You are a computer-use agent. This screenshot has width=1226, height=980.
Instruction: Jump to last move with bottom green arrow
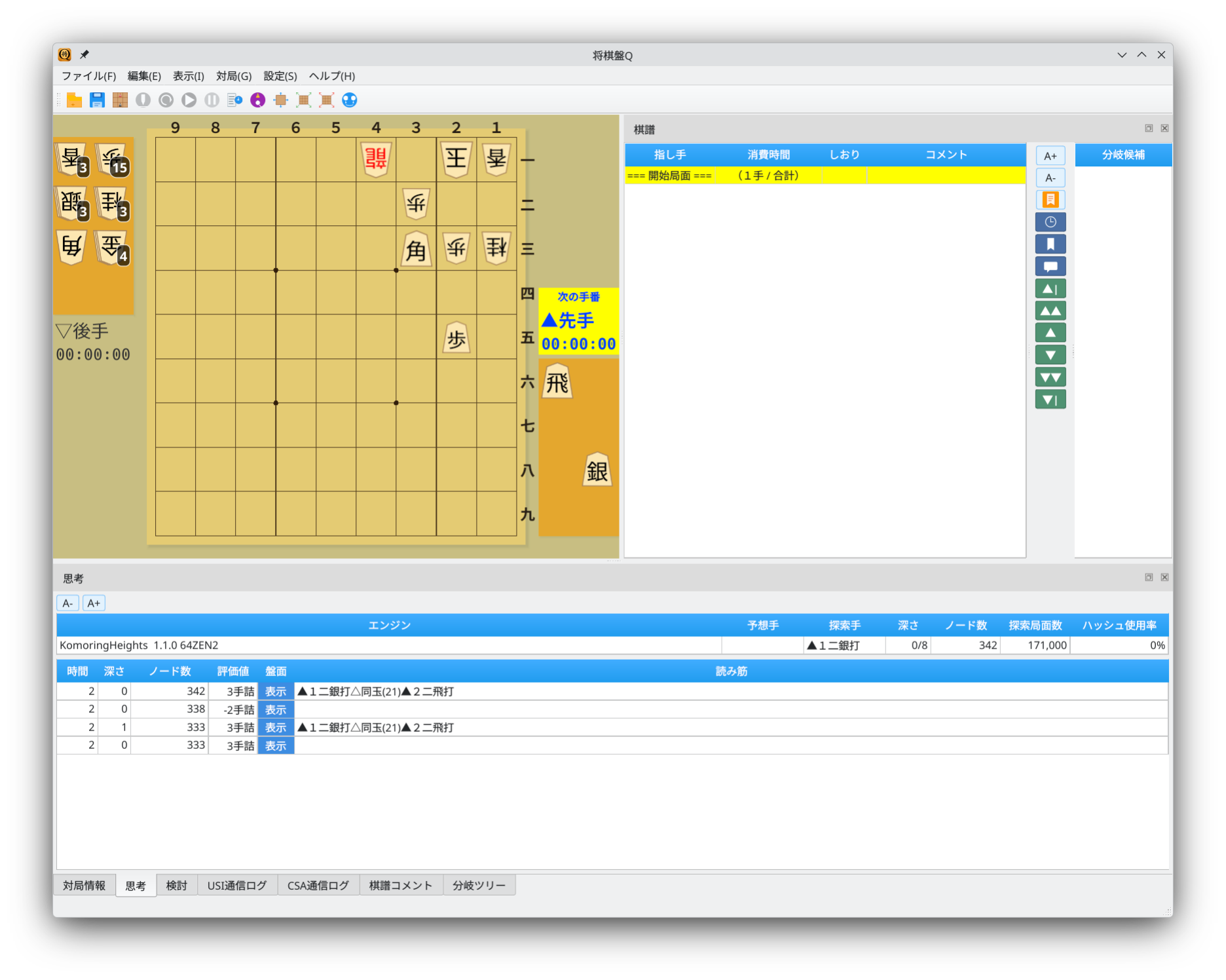coord(1050,400)
